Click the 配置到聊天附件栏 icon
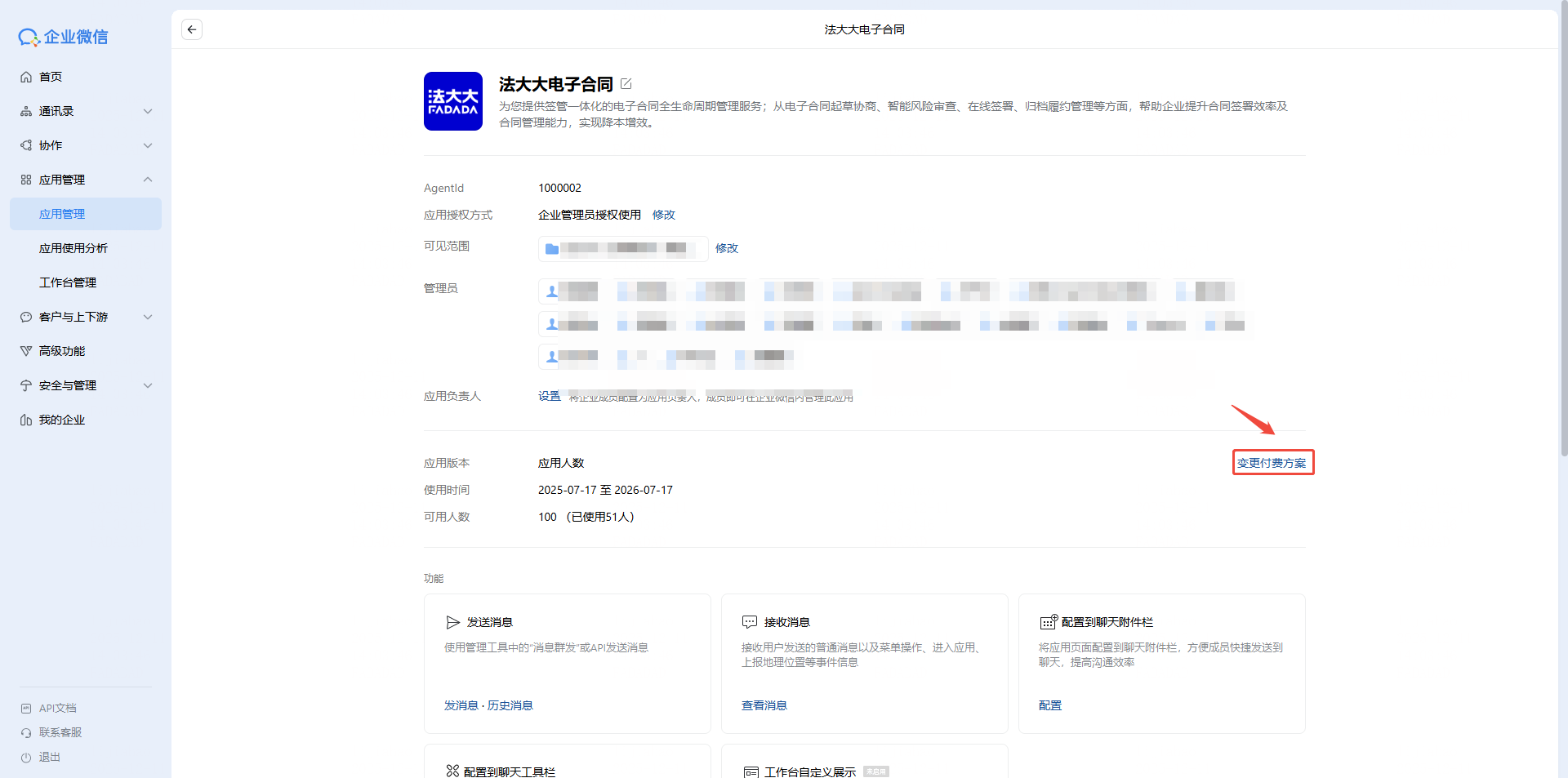The width and height of the screenshot is (1568, 778). (1049, 622)
